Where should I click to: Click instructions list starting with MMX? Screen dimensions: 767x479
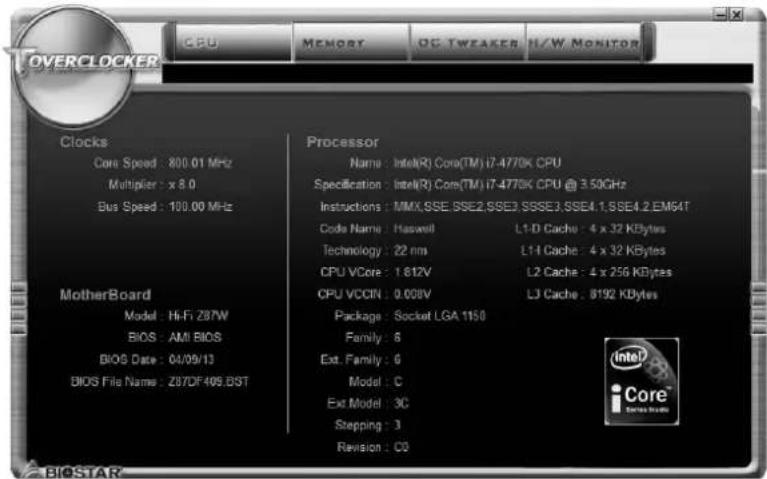541,206
